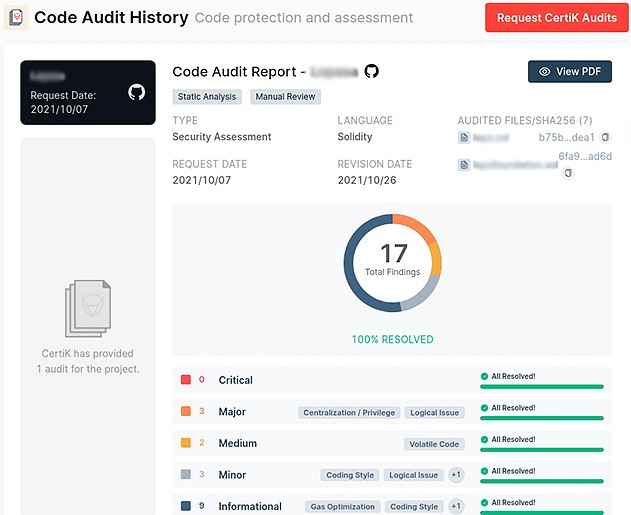This screenshot has width=631, height=515.
Task: Click the stacked documents icon in the left panel
Action: 88,309
